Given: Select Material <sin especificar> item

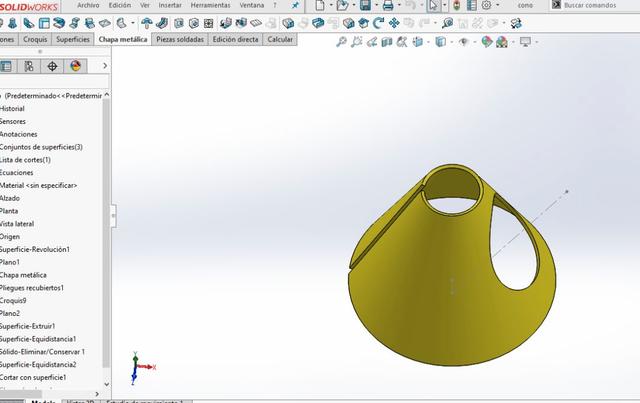Looking at the screenshot, I should pyautogui.click(x=38, y=185).
